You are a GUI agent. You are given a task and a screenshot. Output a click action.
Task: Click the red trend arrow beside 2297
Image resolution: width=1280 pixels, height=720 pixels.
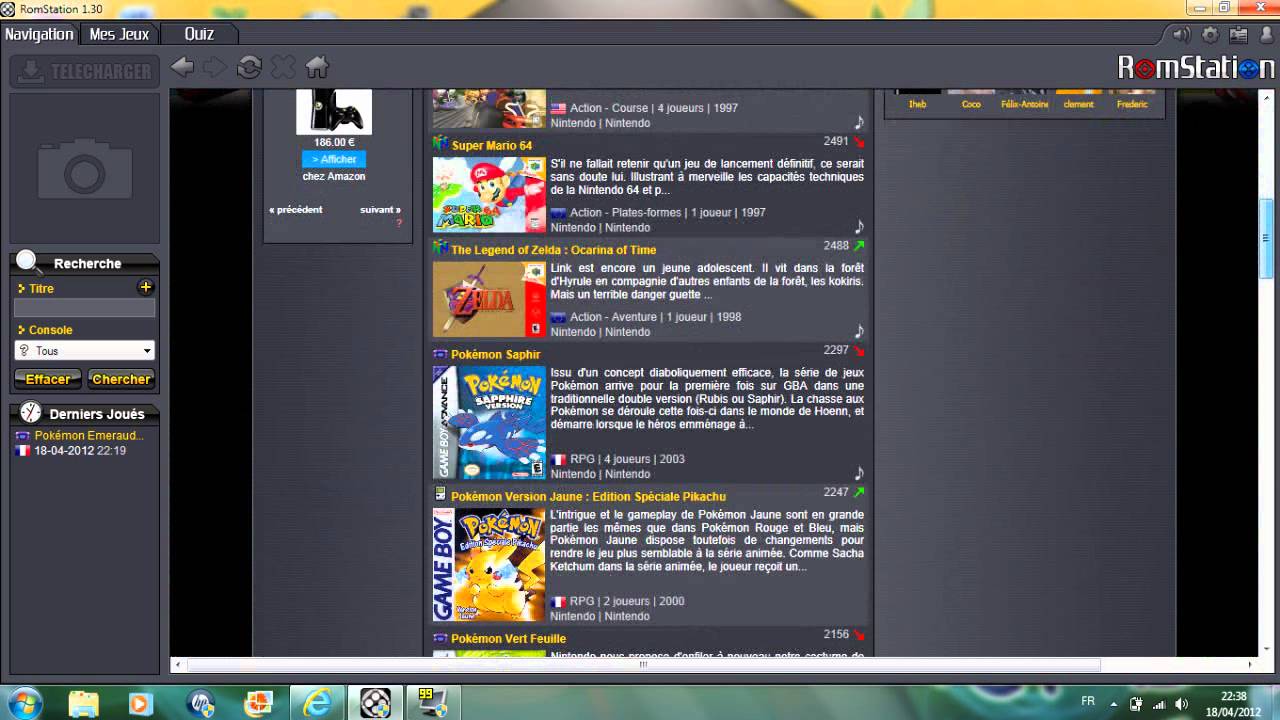pyautogui.click(x=859, y=351)
